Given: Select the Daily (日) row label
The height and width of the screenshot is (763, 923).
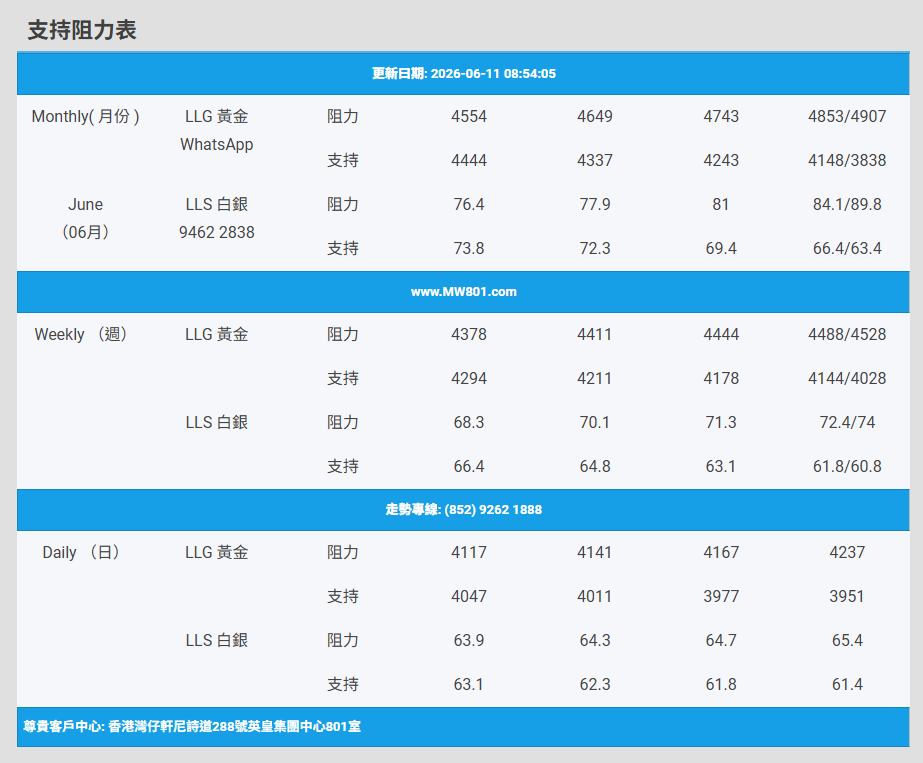Looking at the screenshot, I should pos(81,552).
